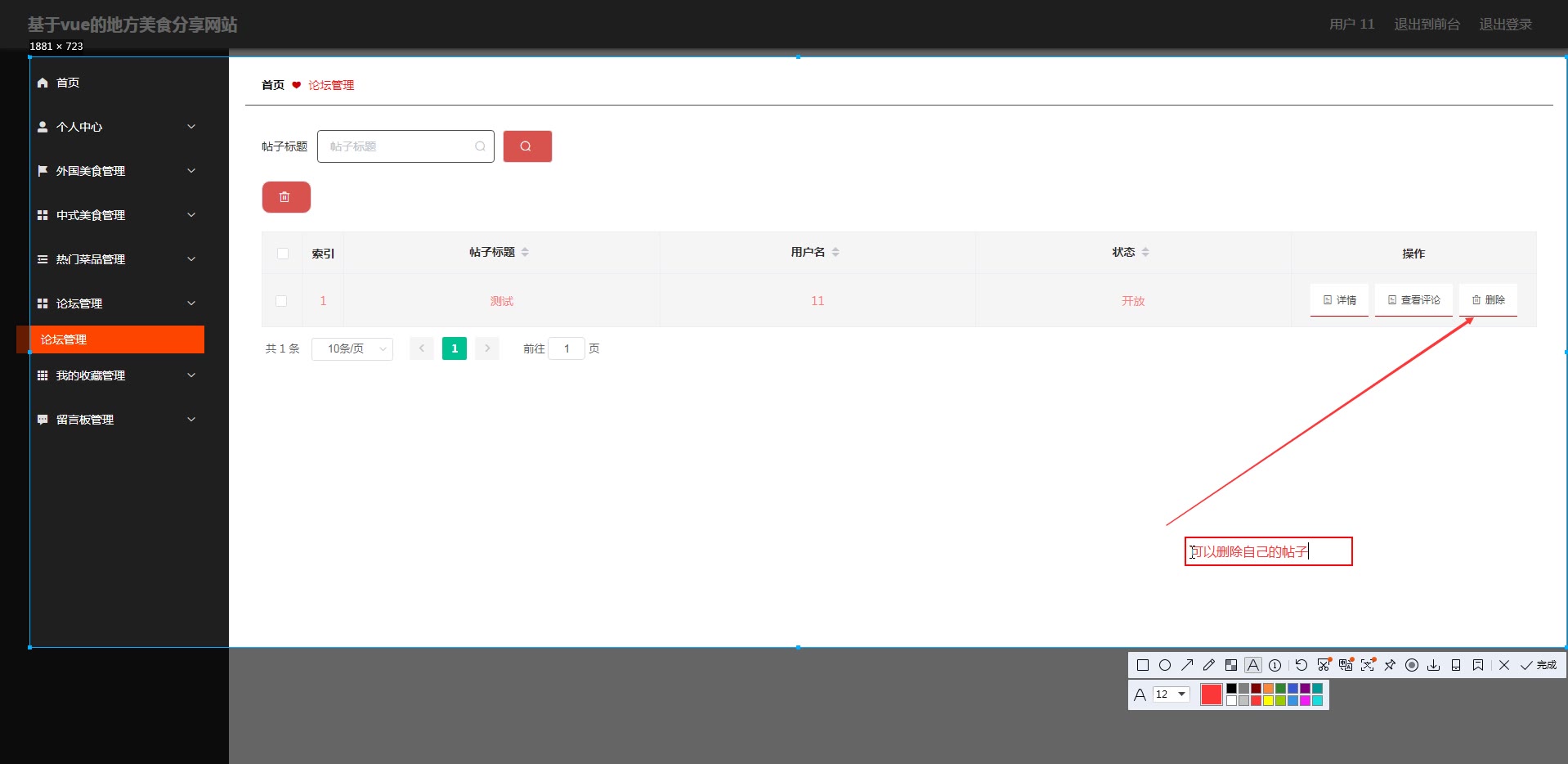Click the home icon beside 首页 in sidebar
The width and height of the screenshot is (1568, 764).
tap(43, 83)
